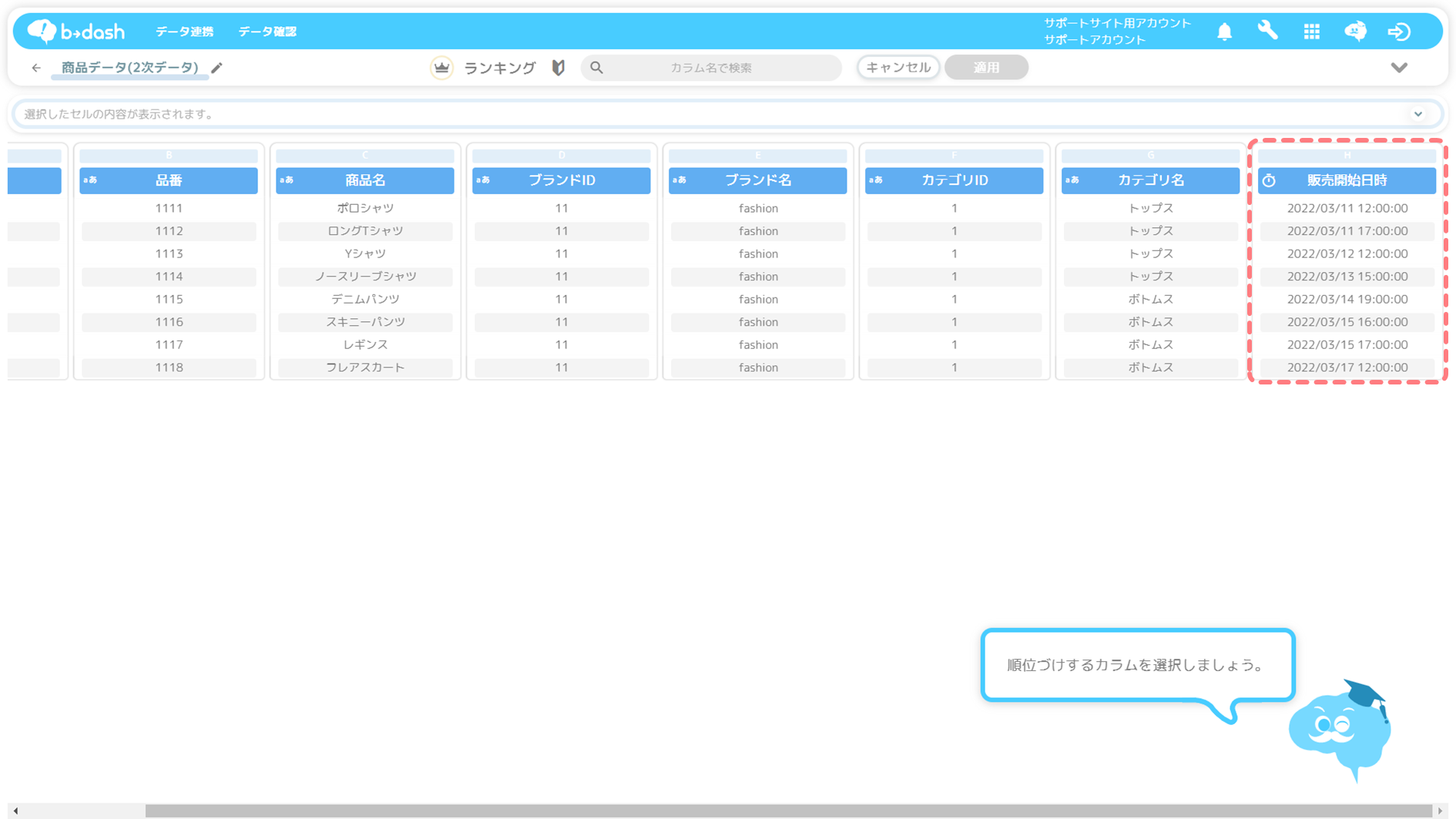Click the text-type icon in 品番 header
Image resolution: width=1456 pixels, height=819 pixels.
click(x=90, y=180)
